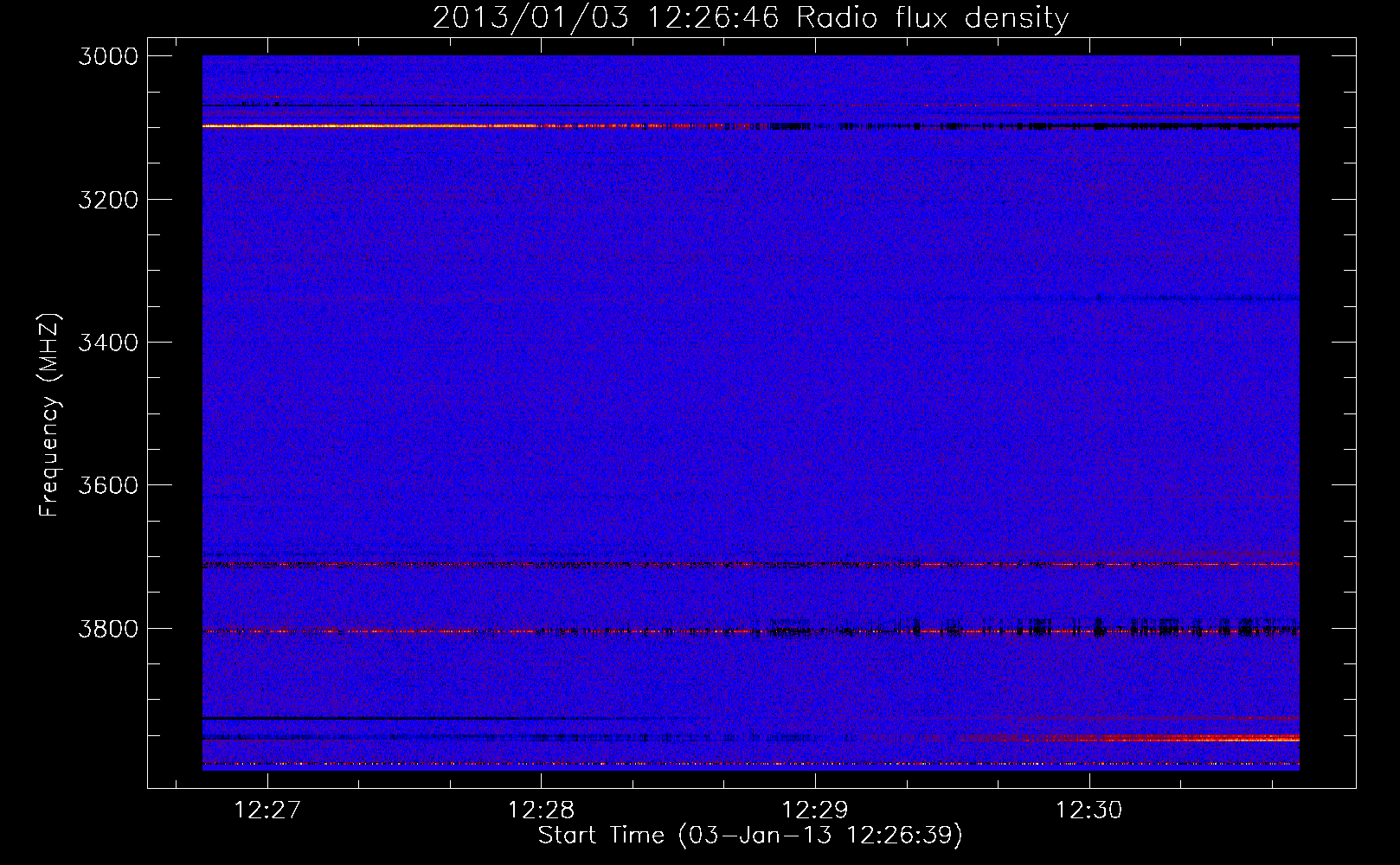Click the 3600 frequency axis label
The width and height of the screenshot is (1400, 865).
108,485
